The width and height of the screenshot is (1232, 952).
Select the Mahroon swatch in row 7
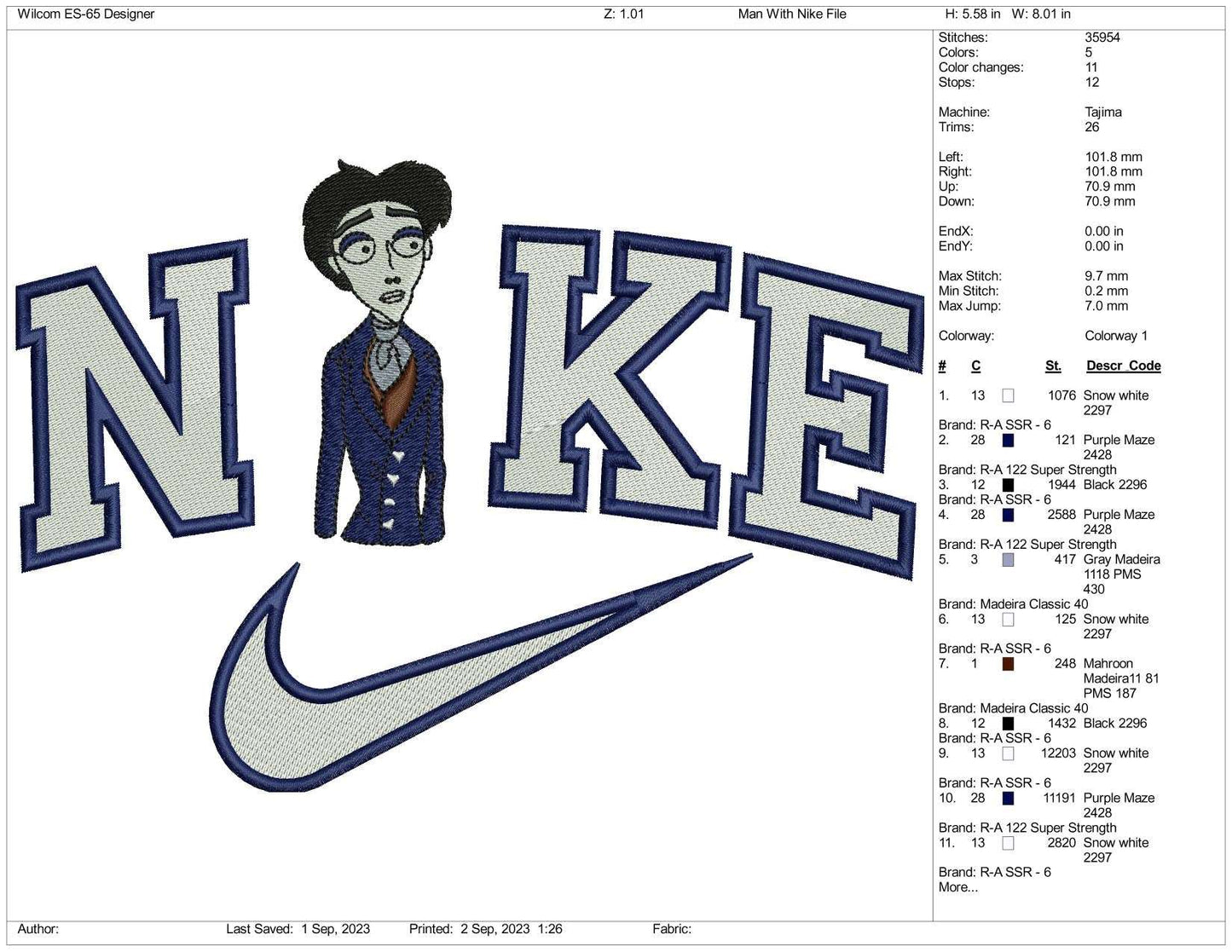(1008, 664)
